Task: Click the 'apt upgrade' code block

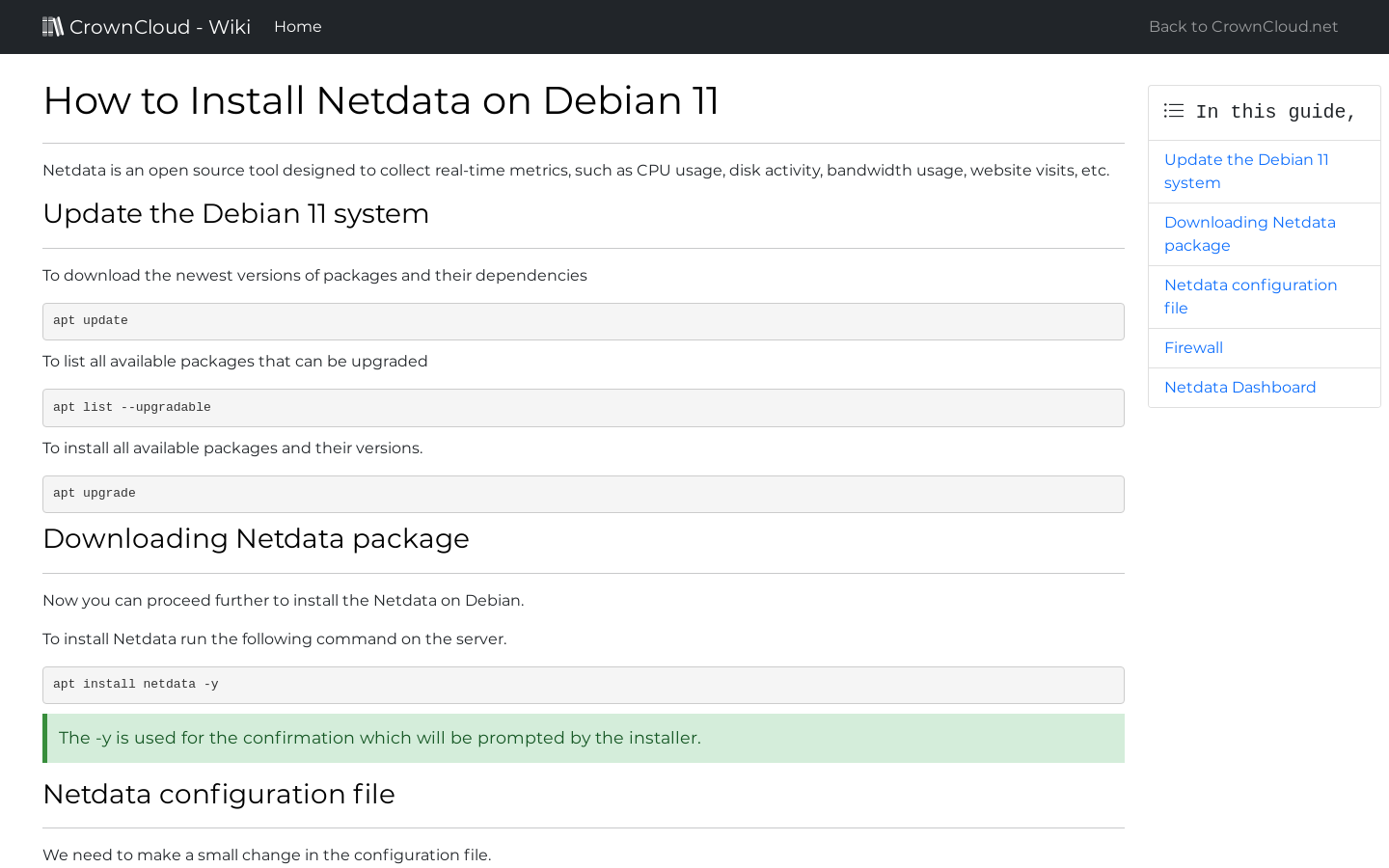Action: click(x=584, y=494)
